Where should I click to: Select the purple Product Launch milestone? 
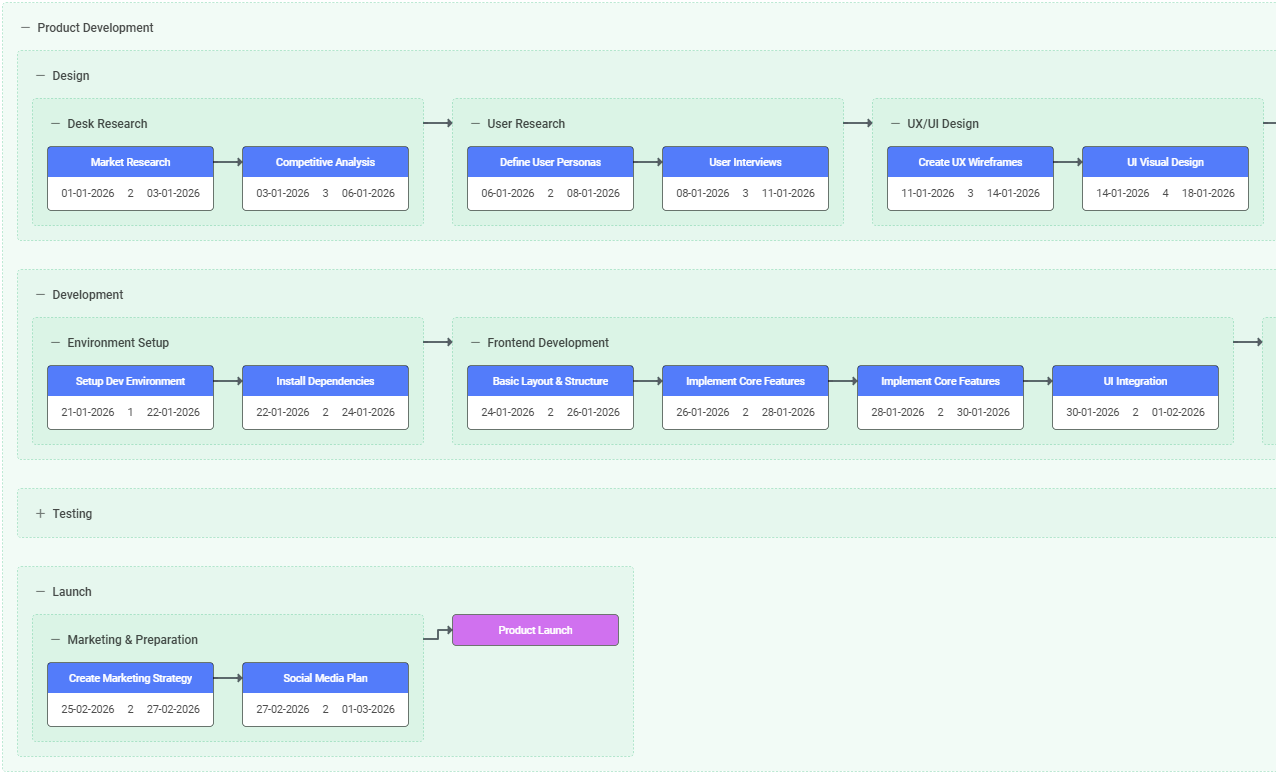point(535,630)
